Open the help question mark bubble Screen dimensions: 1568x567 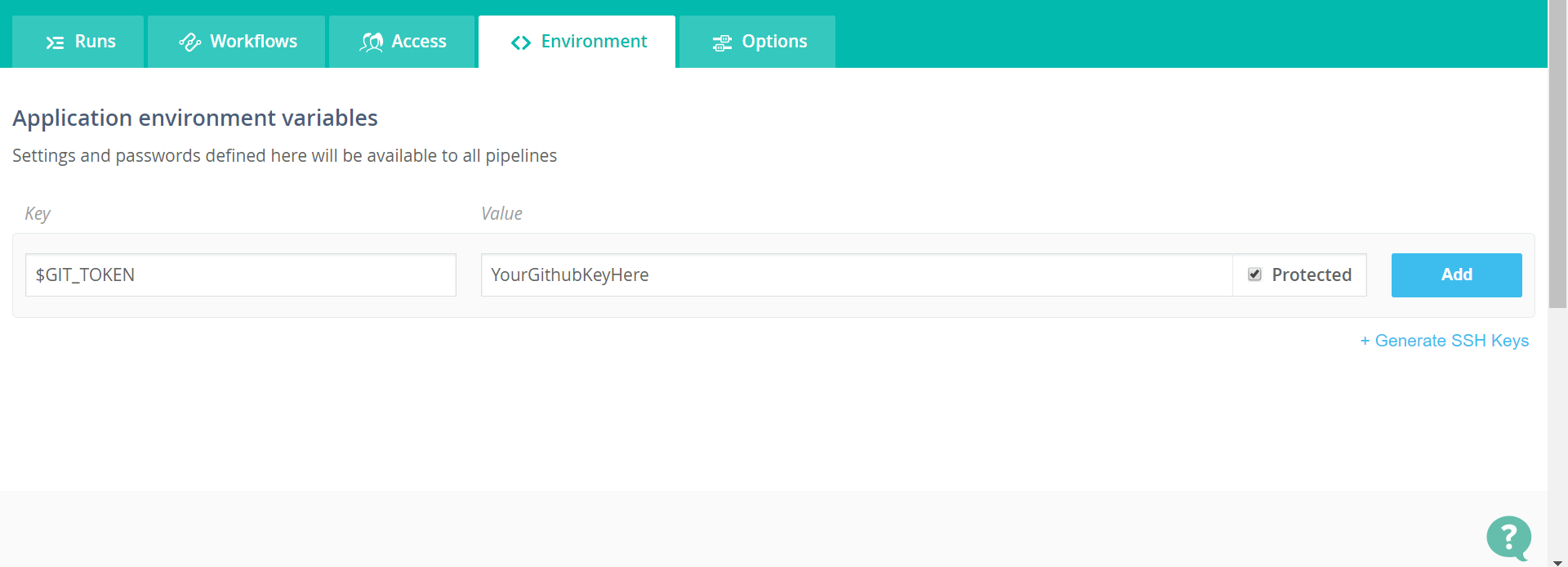[1508, 538]
